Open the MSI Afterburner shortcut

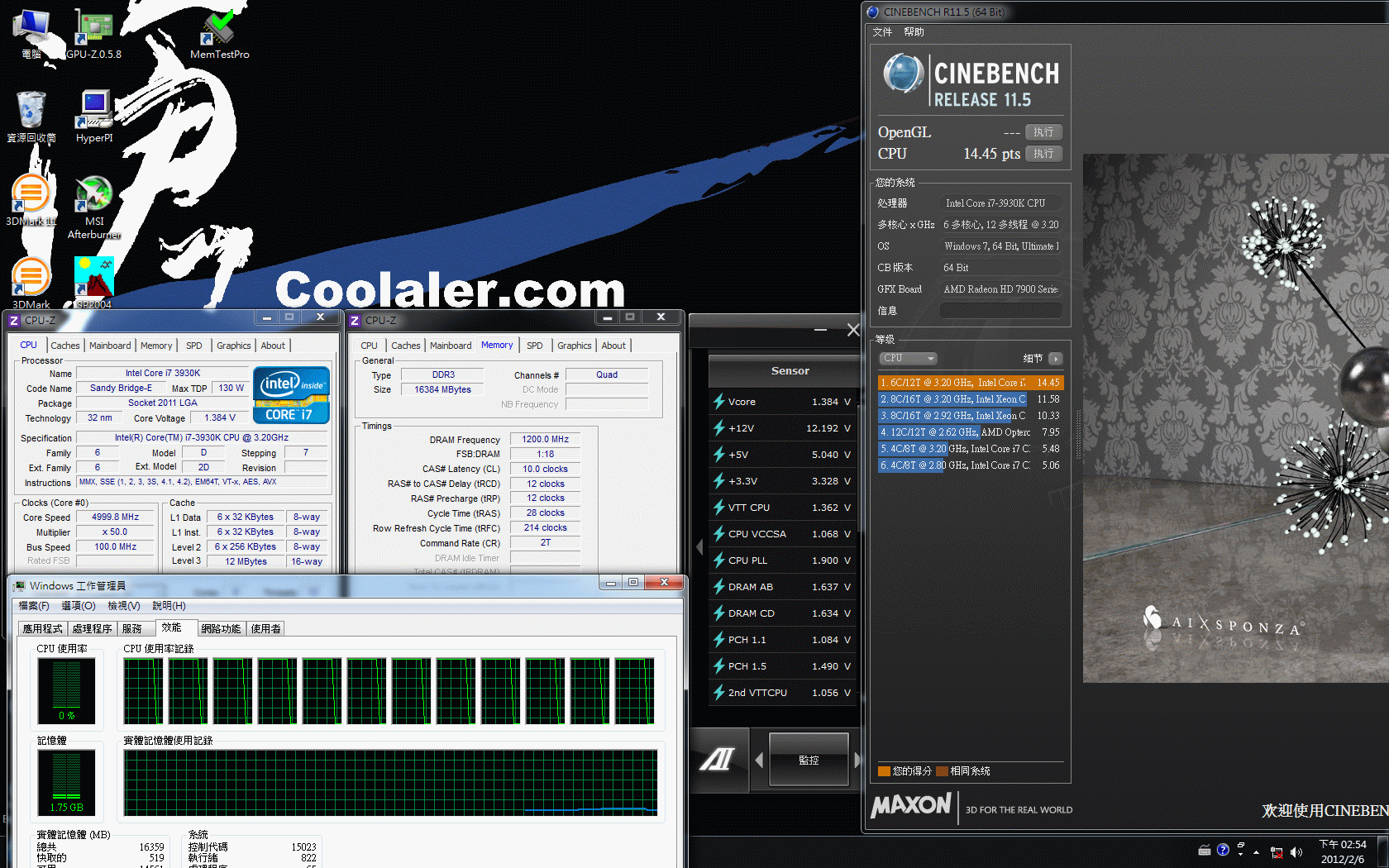point(94,207)
